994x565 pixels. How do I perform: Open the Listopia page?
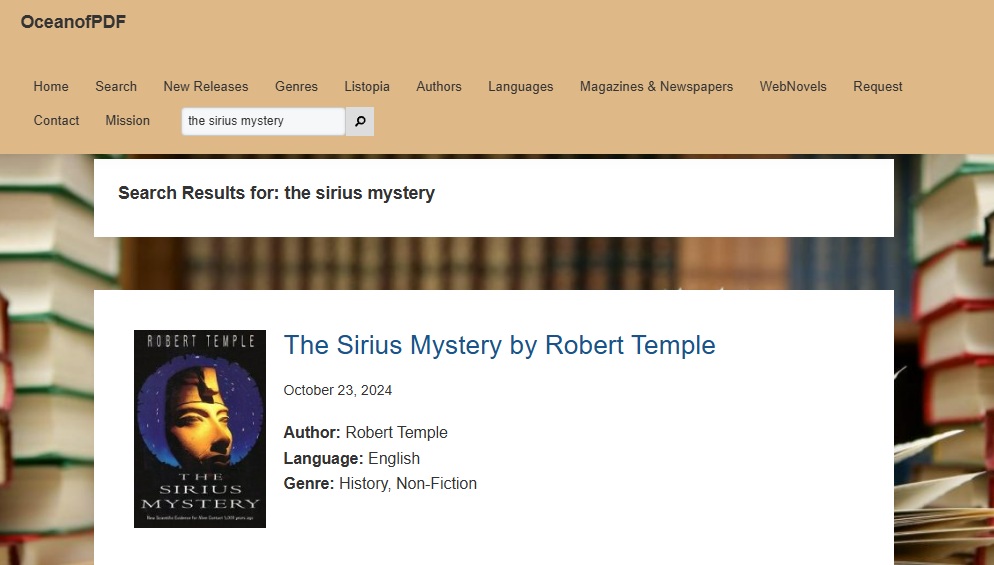point(367,87)
